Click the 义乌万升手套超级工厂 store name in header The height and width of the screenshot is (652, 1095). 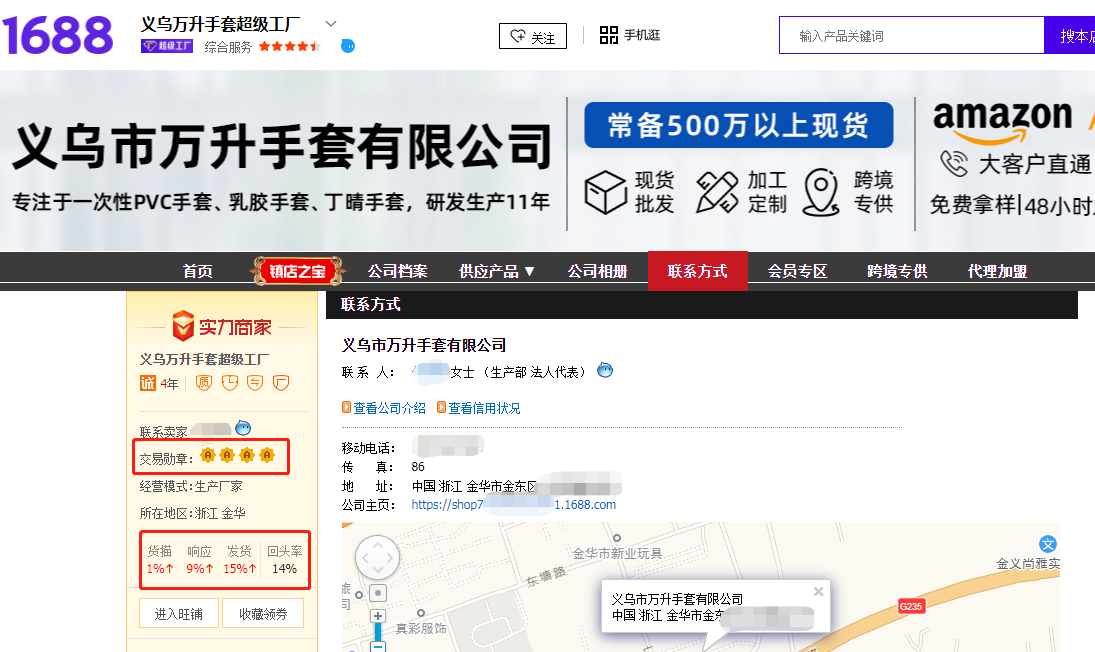point(221,24)
